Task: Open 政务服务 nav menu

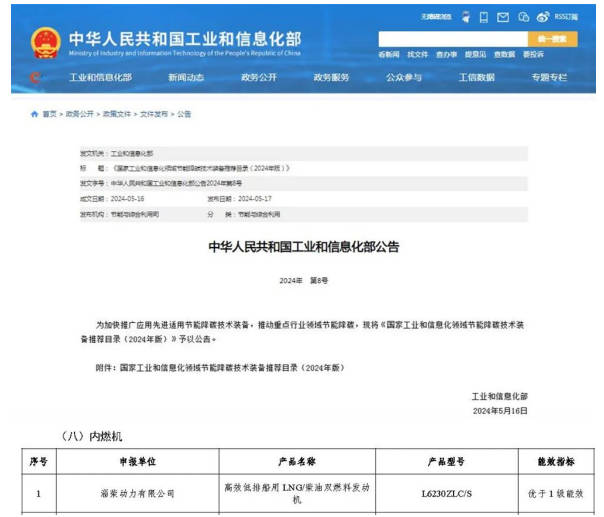Action: tap(331, 77)
